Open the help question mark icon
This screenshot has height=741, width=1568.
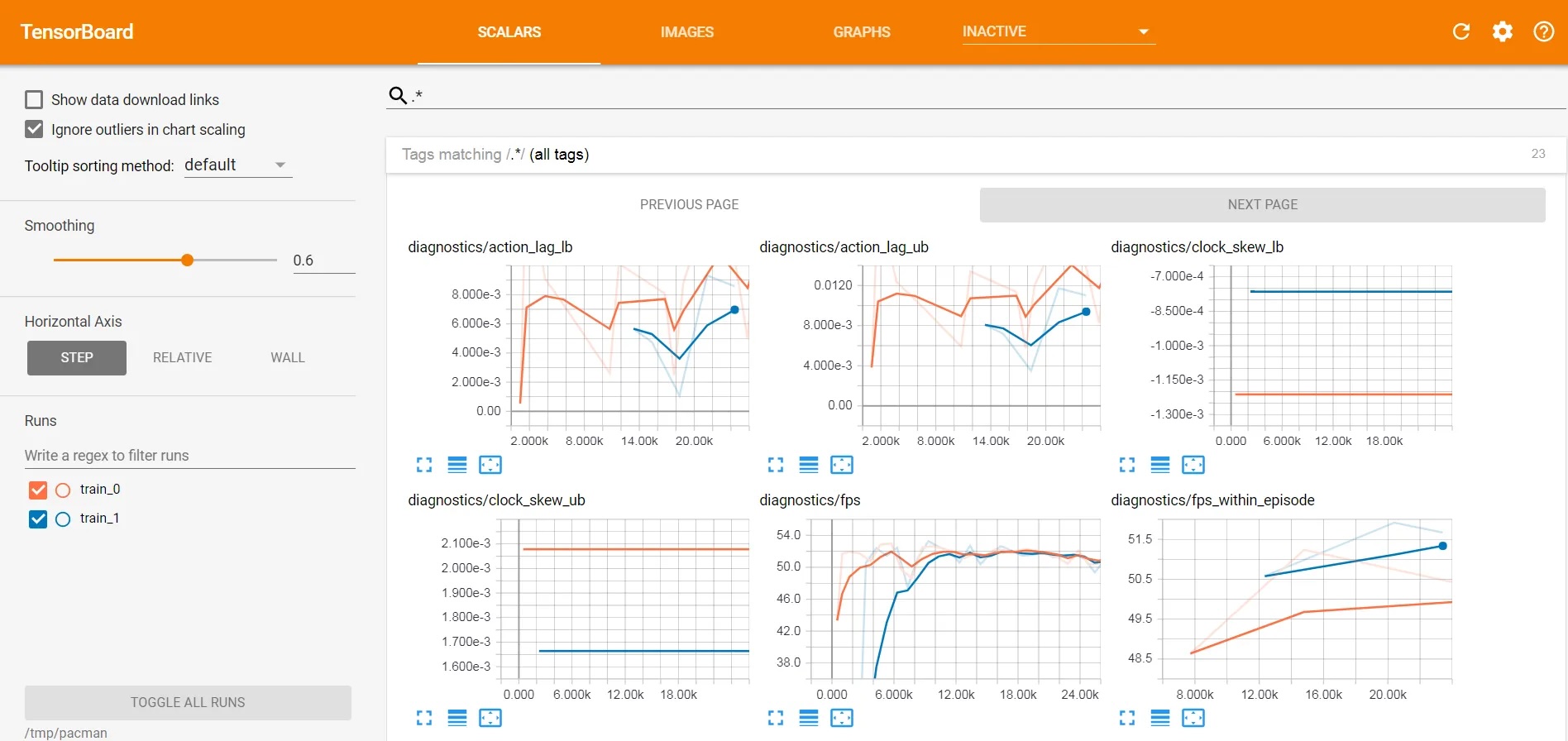coord(1543,31)
